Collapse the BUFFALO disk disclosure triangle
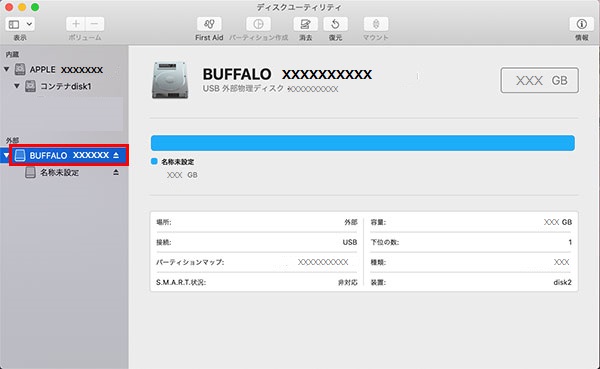 click(x=6, y=155)
